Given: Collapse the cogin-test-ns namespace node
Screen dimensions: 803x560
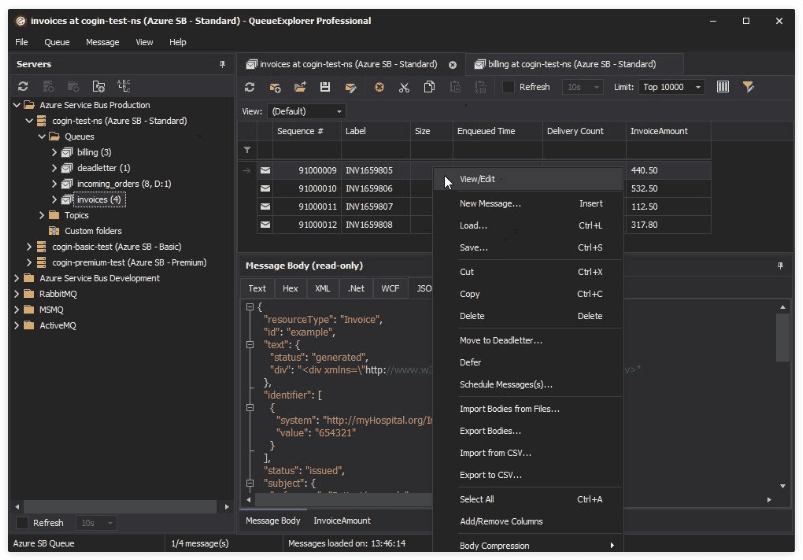Looking at the screenshot, I should click(29, 120).
